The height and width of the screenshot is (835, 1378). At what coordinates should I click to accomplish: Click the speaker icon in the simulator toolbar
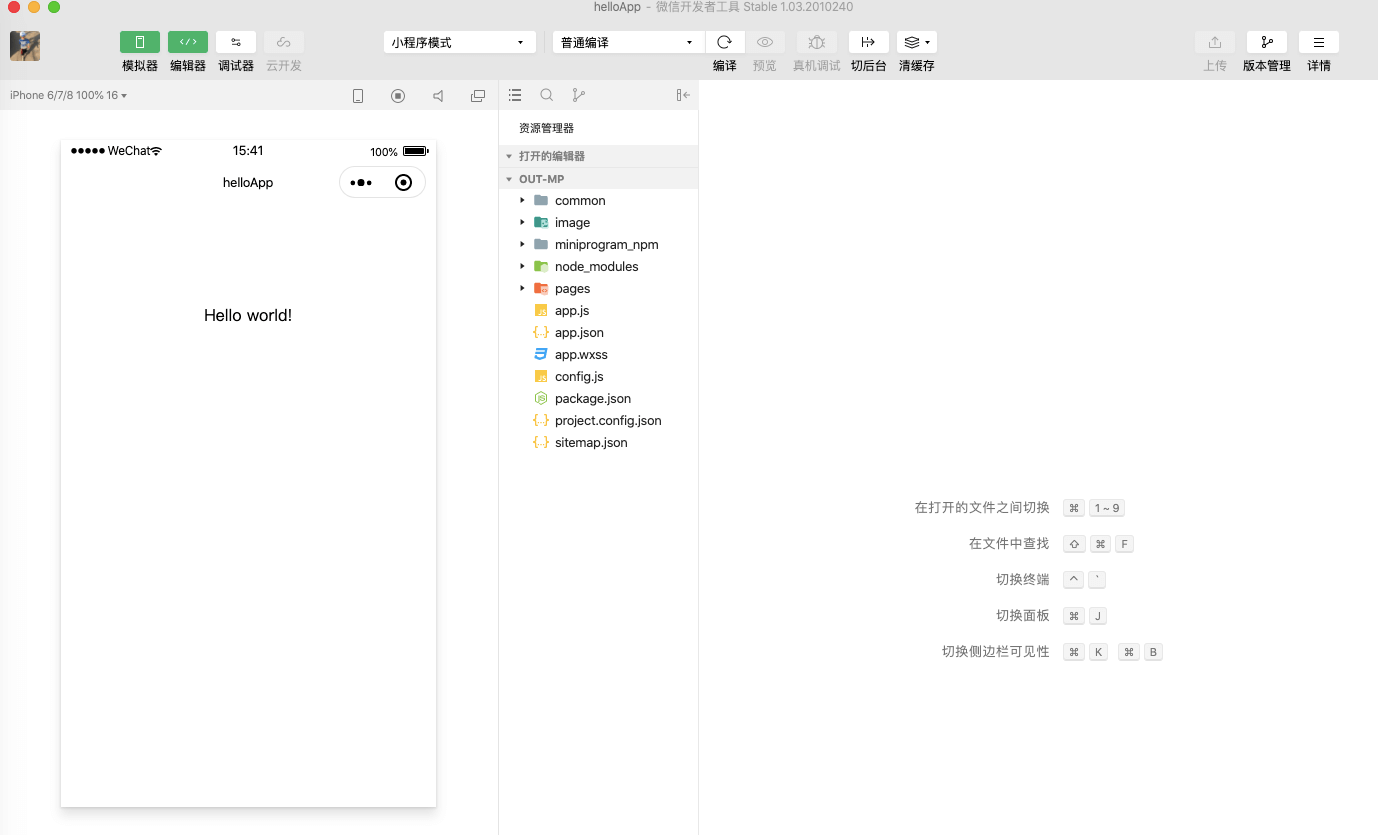pyautogui.click(x=438, y=95)
